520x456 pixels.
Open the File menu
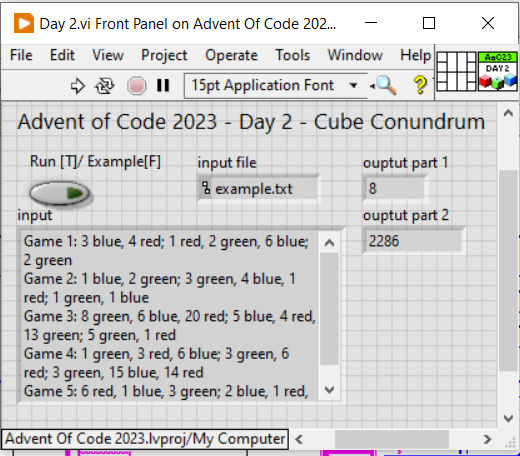21,55
